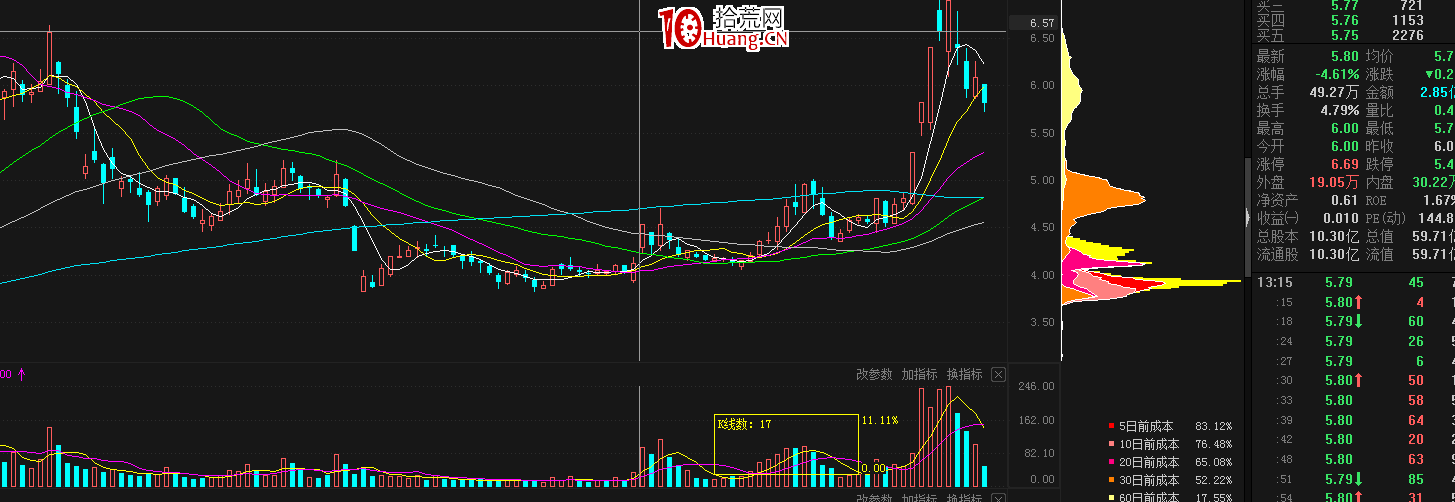Click the 换手 value 4.79%

pos(1339,110)
